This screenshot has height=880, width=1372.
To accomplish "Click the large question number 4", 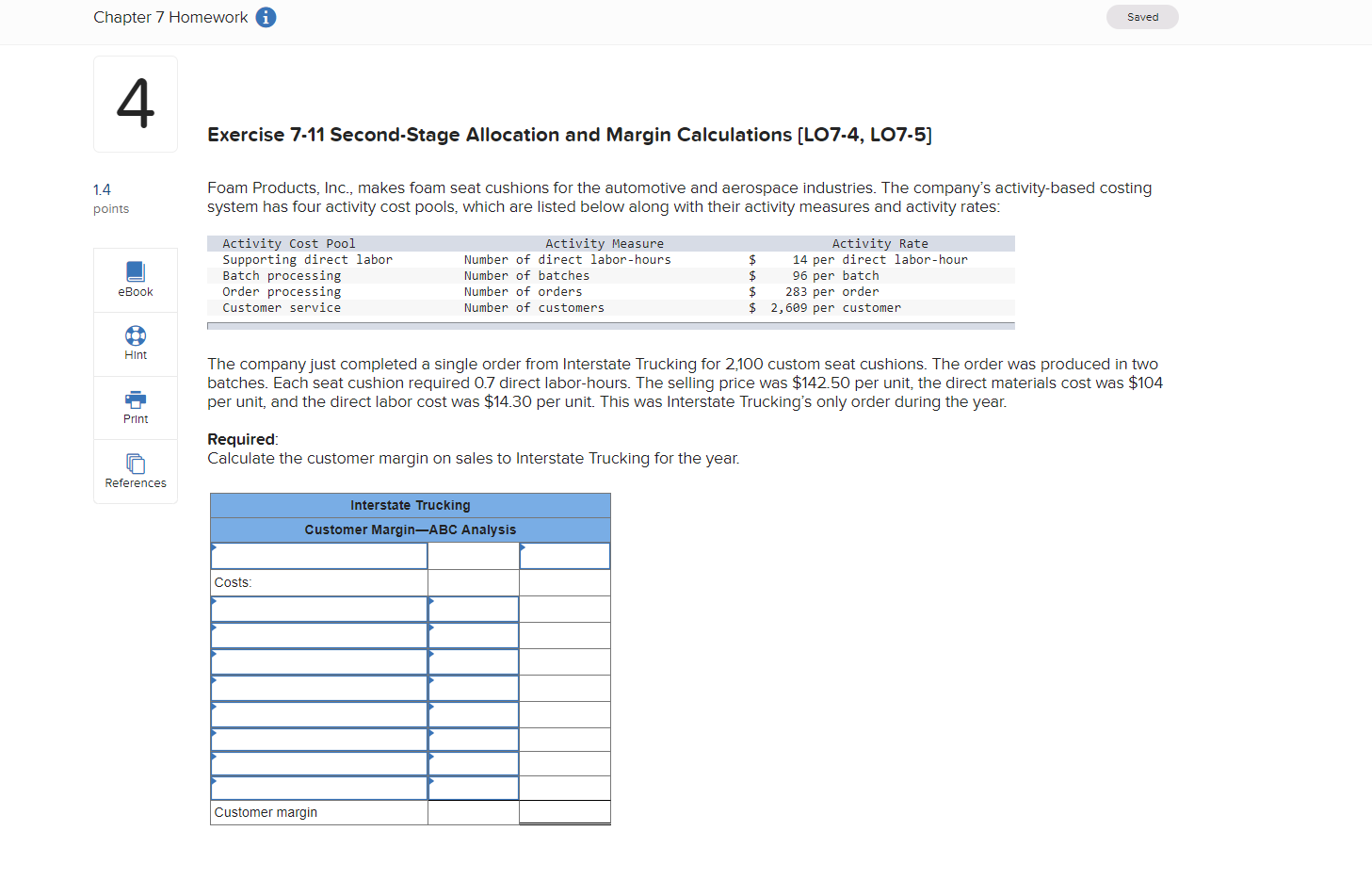I will [x=135, y=104].
